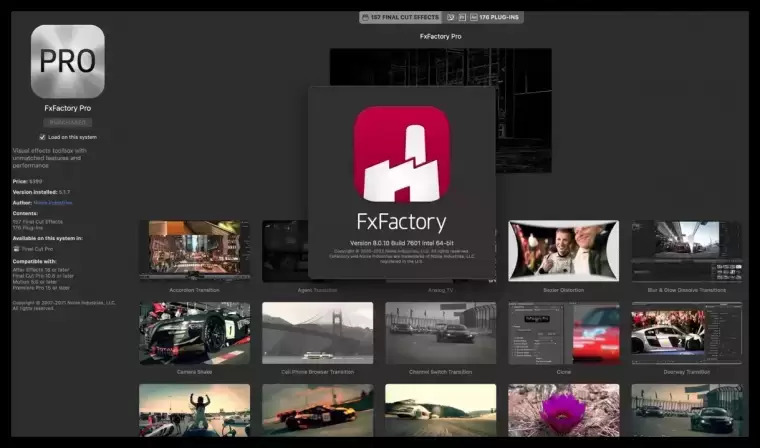Click the Camera Shake label
The height and width of the screenshot is (448, 760).
click(x=194, y=372)
